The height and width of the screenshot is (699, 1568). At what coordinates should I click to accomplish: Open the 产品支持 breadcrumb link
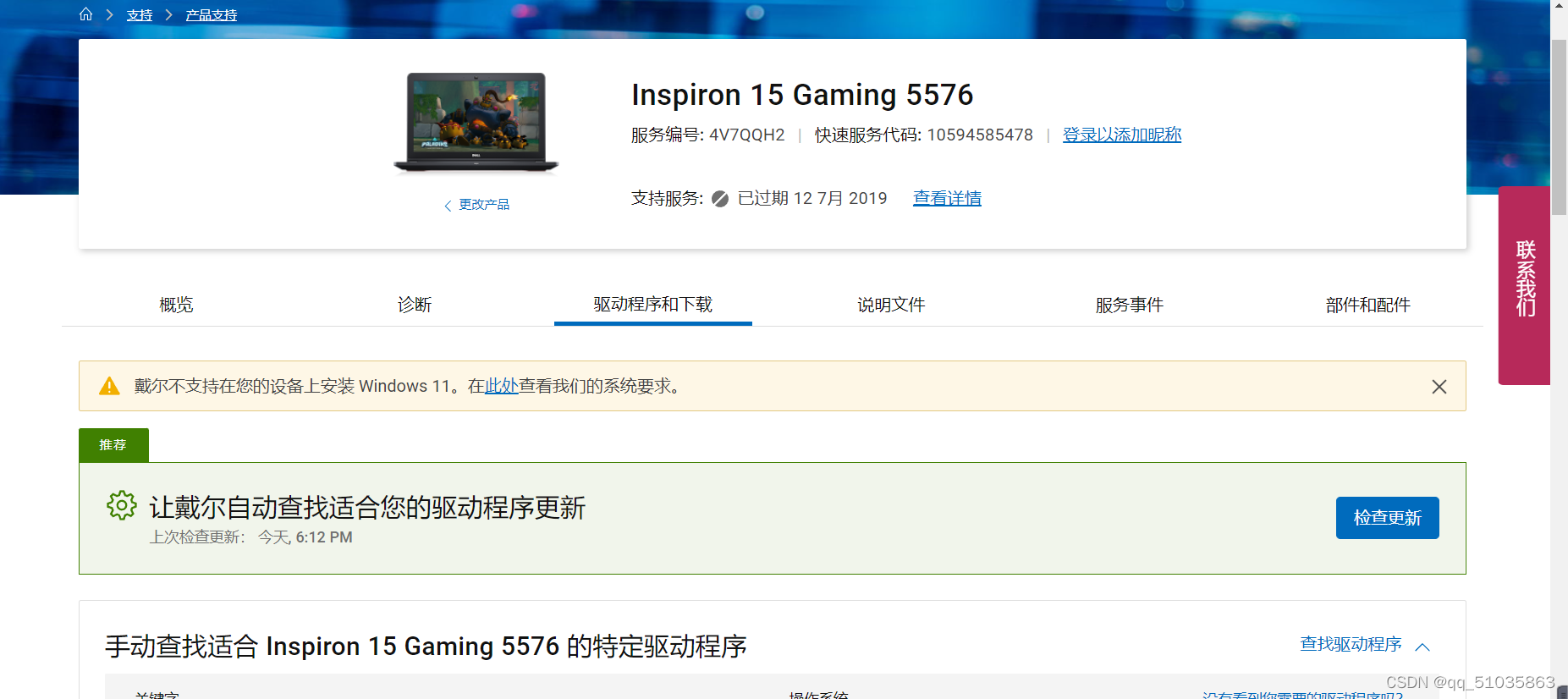coord(212,15)
